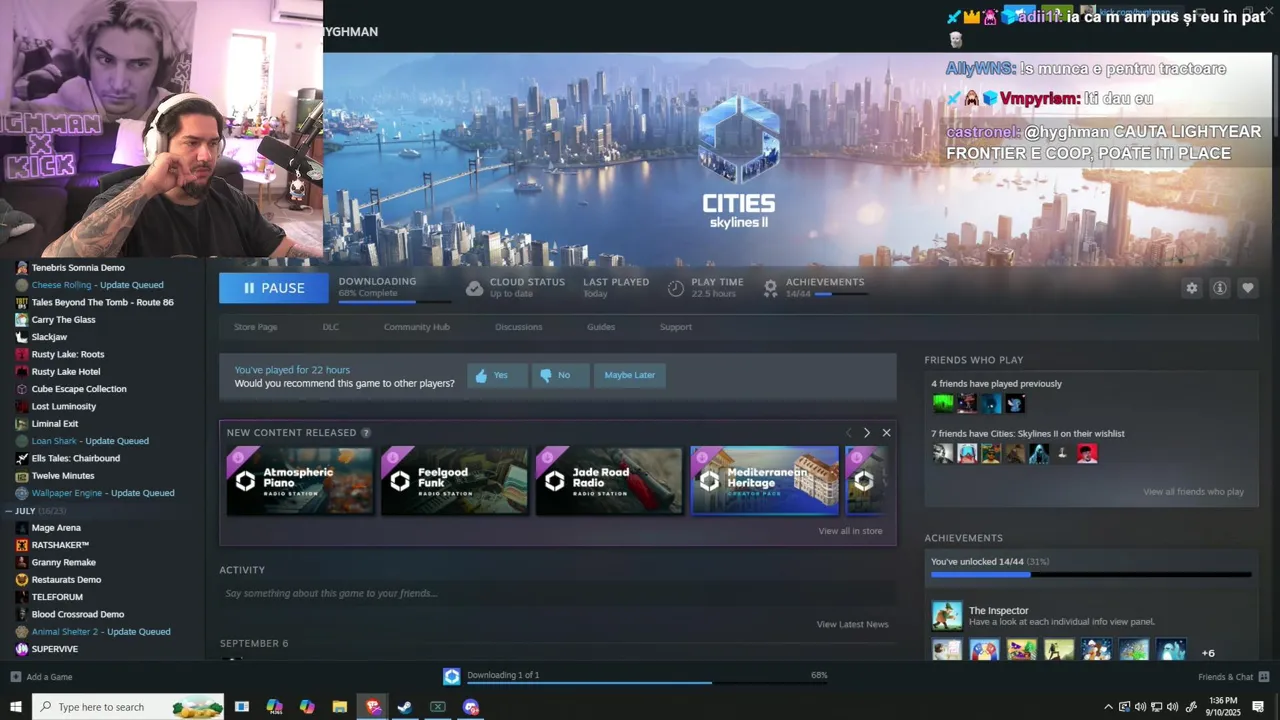Open Jade Road Radio card
The image size is (1280, 720).
609,481
